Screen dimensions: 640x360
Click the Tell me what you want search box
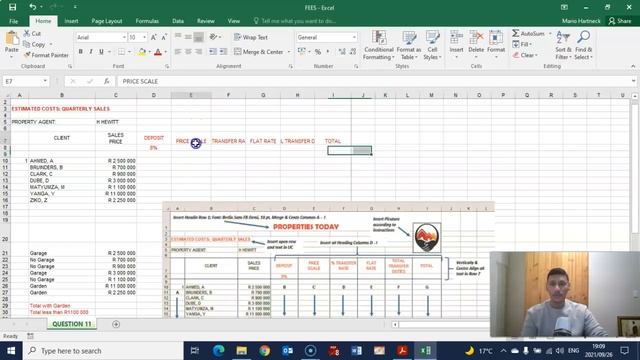[295, 21]
